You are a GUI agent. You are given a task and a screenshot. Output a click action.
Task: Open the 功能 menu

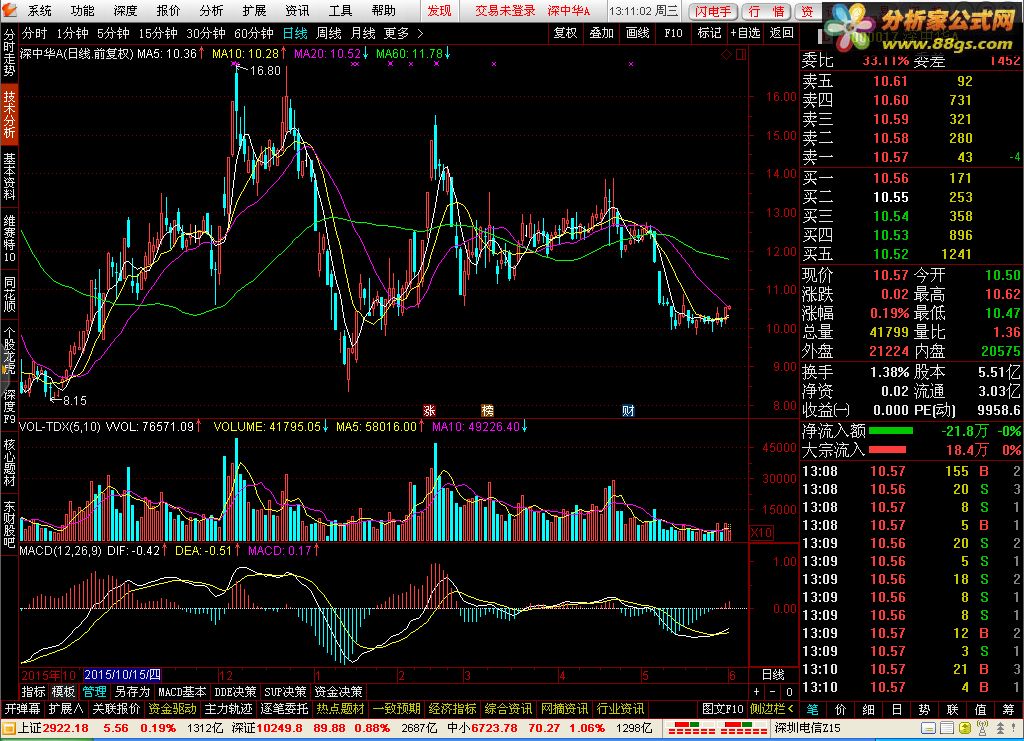[82, 10]
